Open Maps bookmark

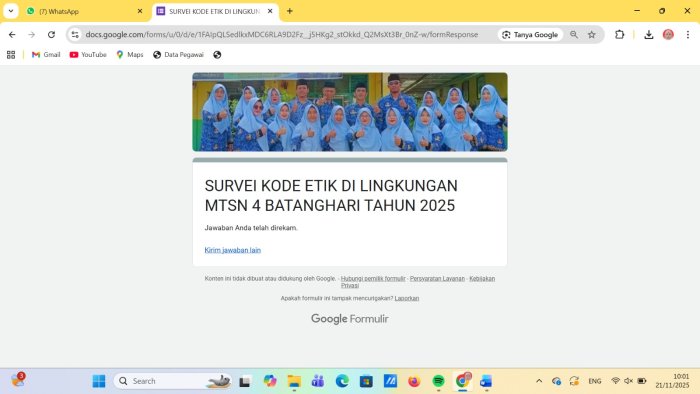coord(130,54)
